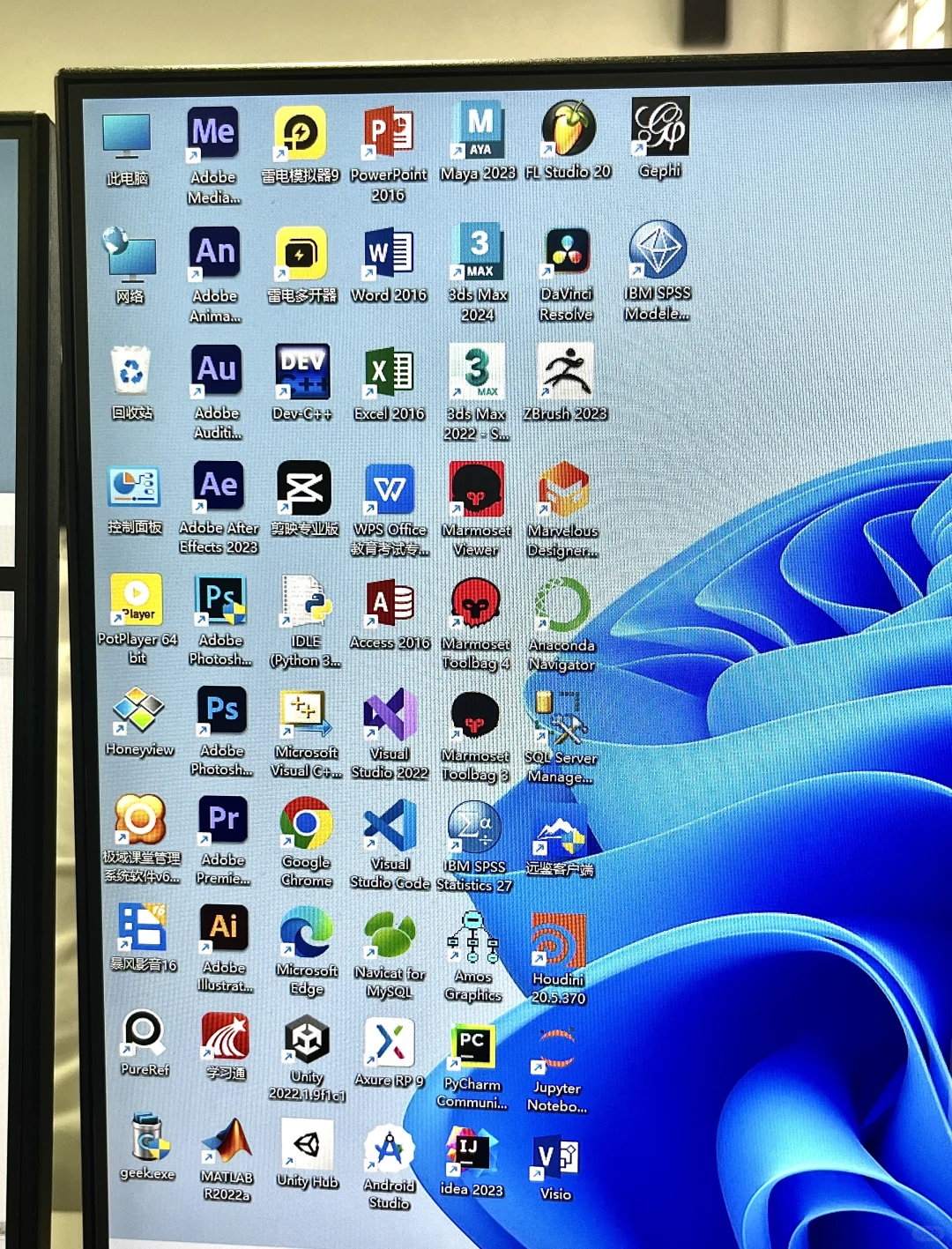
Task: Click the 网络 (Network) icon
Action: tap(130, 253)
